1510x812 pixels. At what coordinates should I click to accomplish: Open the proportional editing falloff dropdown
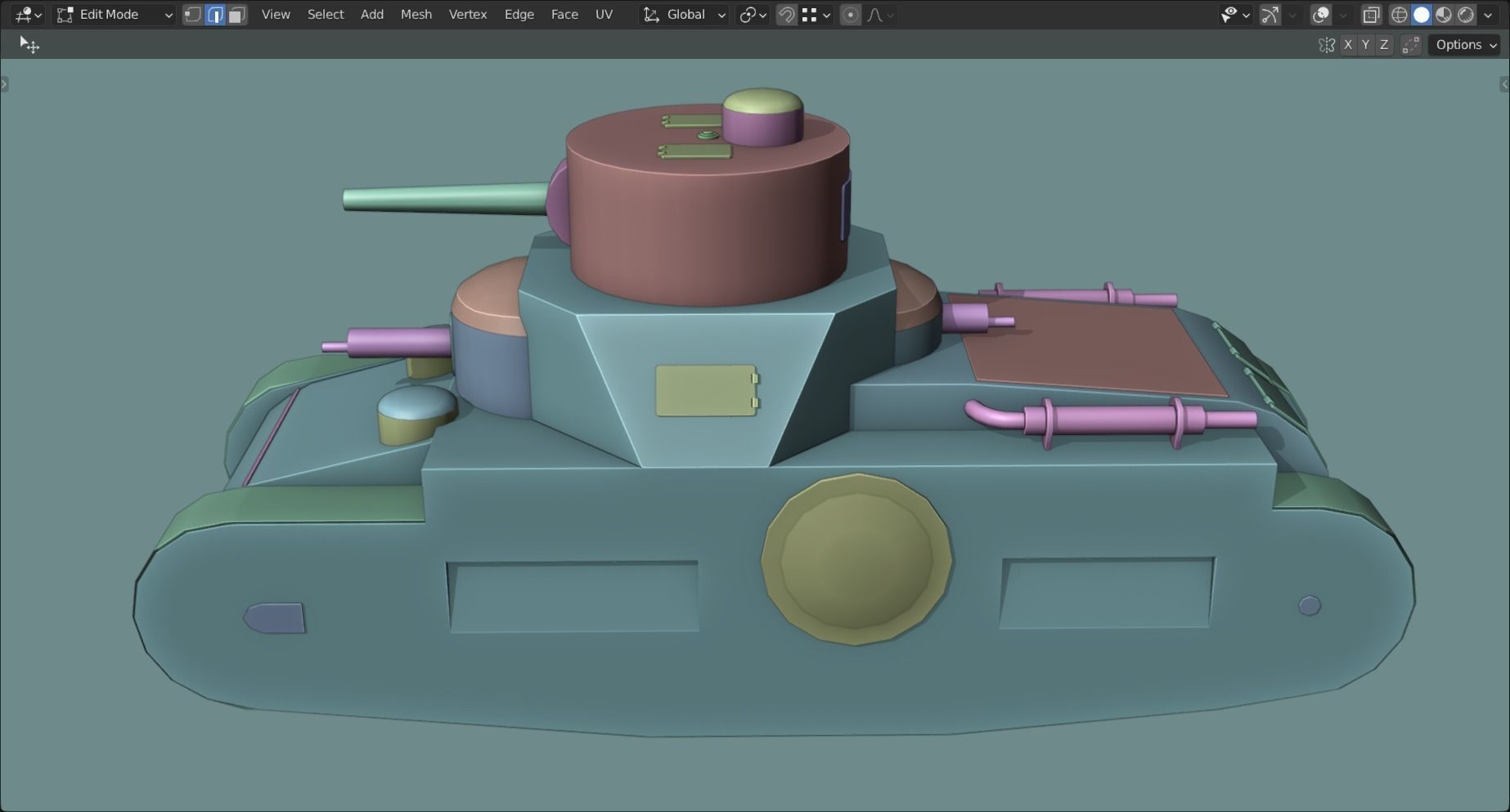tap(880, 15)
